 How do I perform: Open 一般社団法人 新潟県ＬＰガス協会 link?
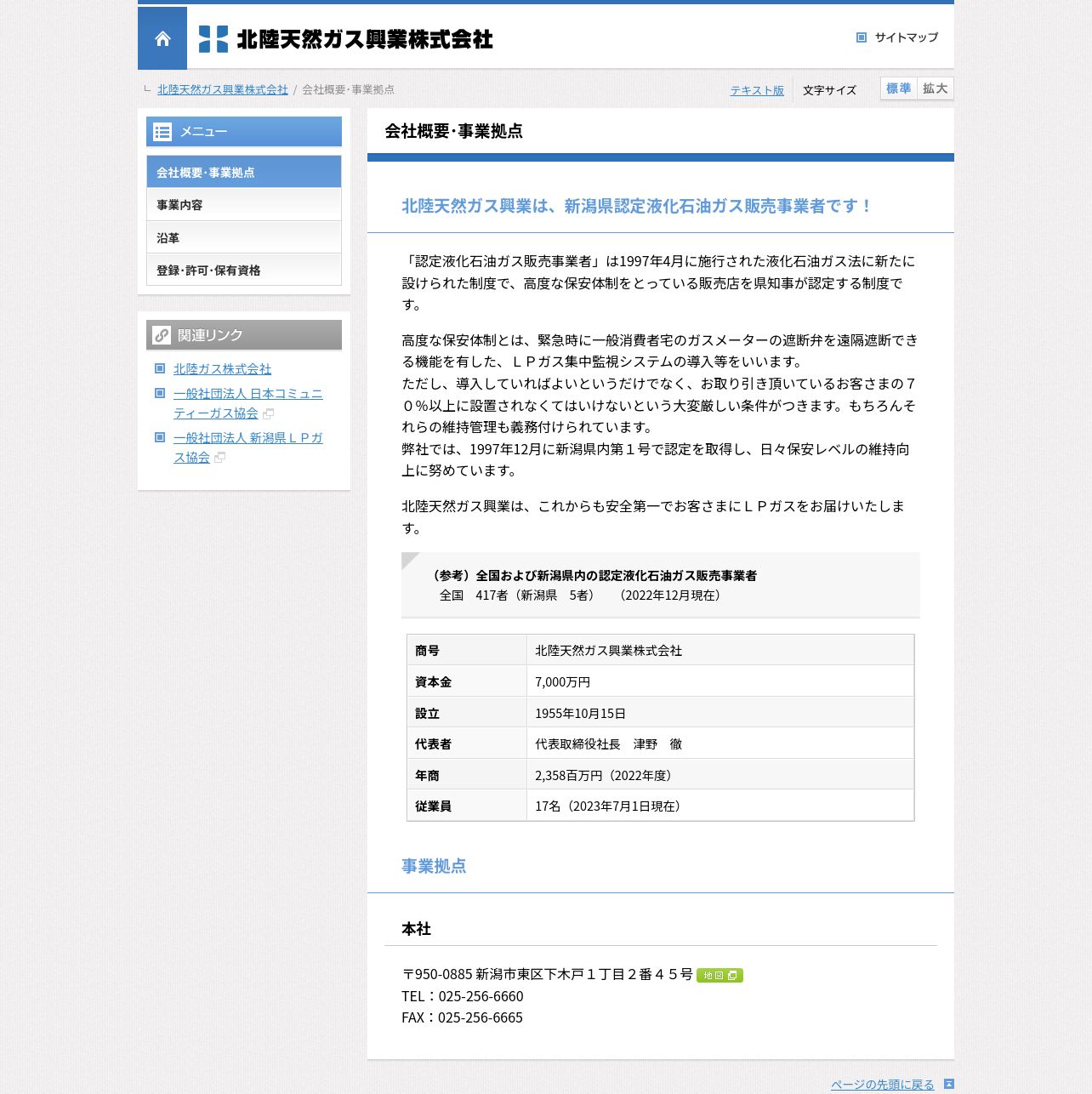[248, 447]
